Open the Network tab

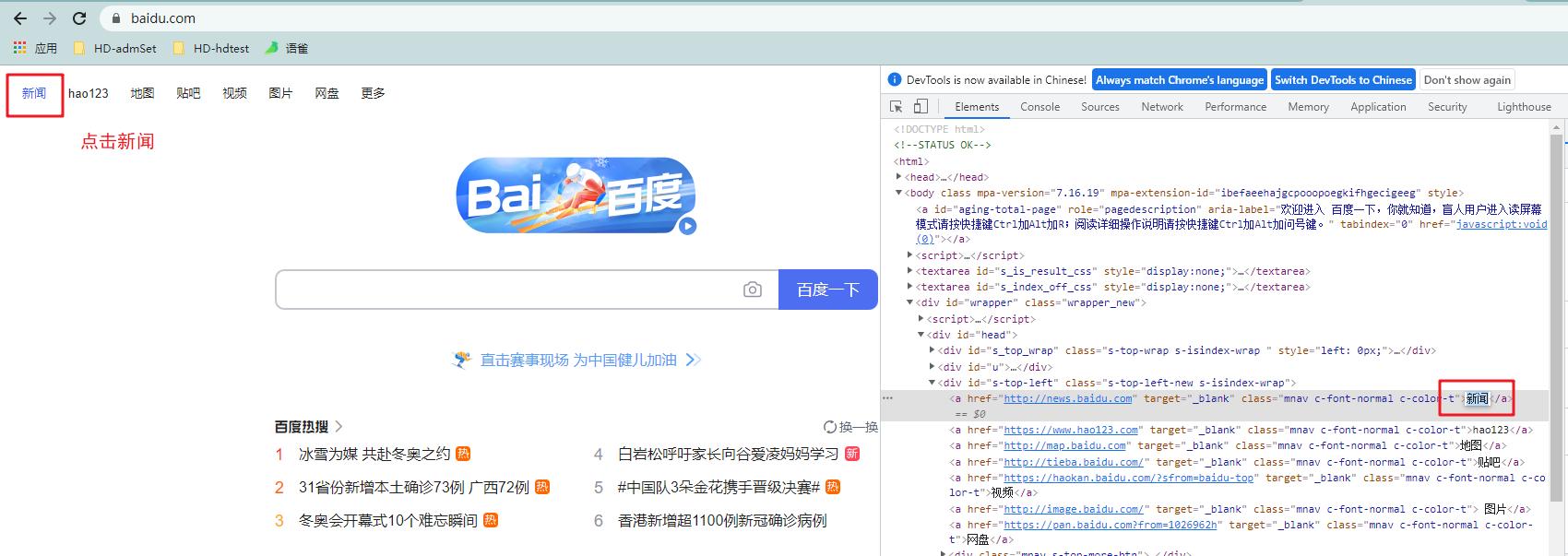click(1162, 107)
